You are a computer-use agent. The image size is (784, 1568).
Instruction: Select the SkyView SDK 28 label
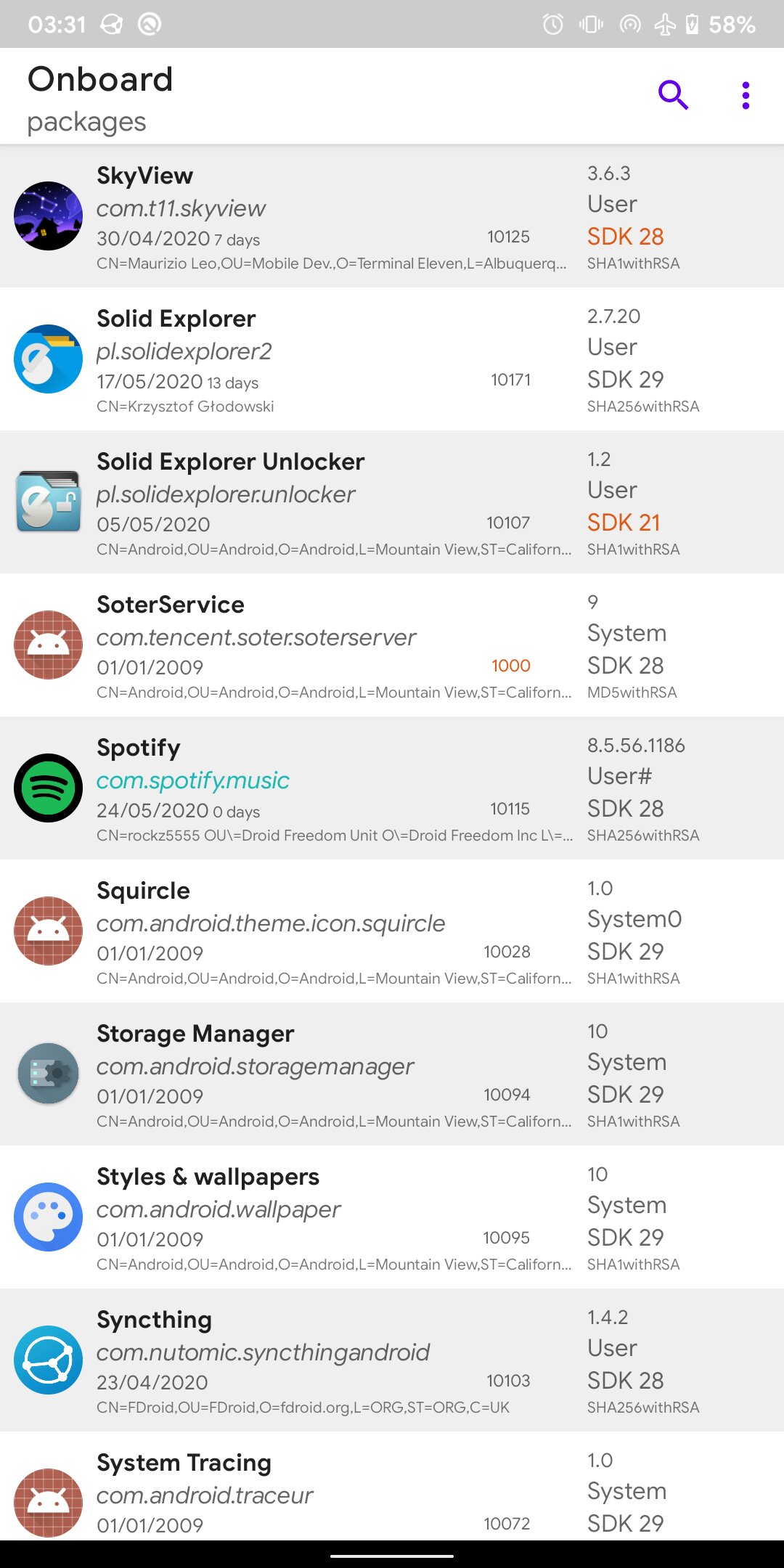(x=625, y=237)
